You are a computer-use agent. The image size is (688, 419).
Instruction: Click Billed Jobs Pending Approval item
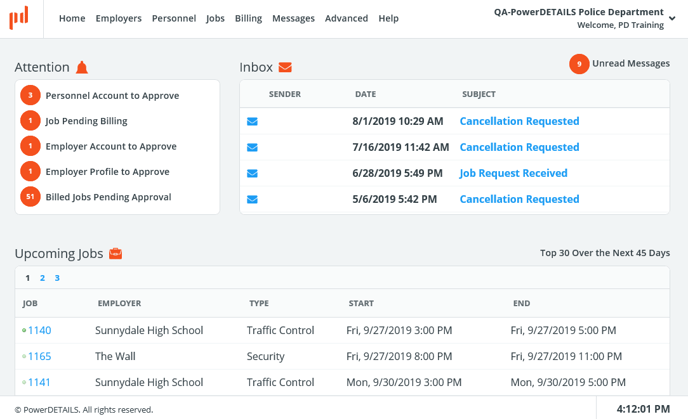pos(108,197)
